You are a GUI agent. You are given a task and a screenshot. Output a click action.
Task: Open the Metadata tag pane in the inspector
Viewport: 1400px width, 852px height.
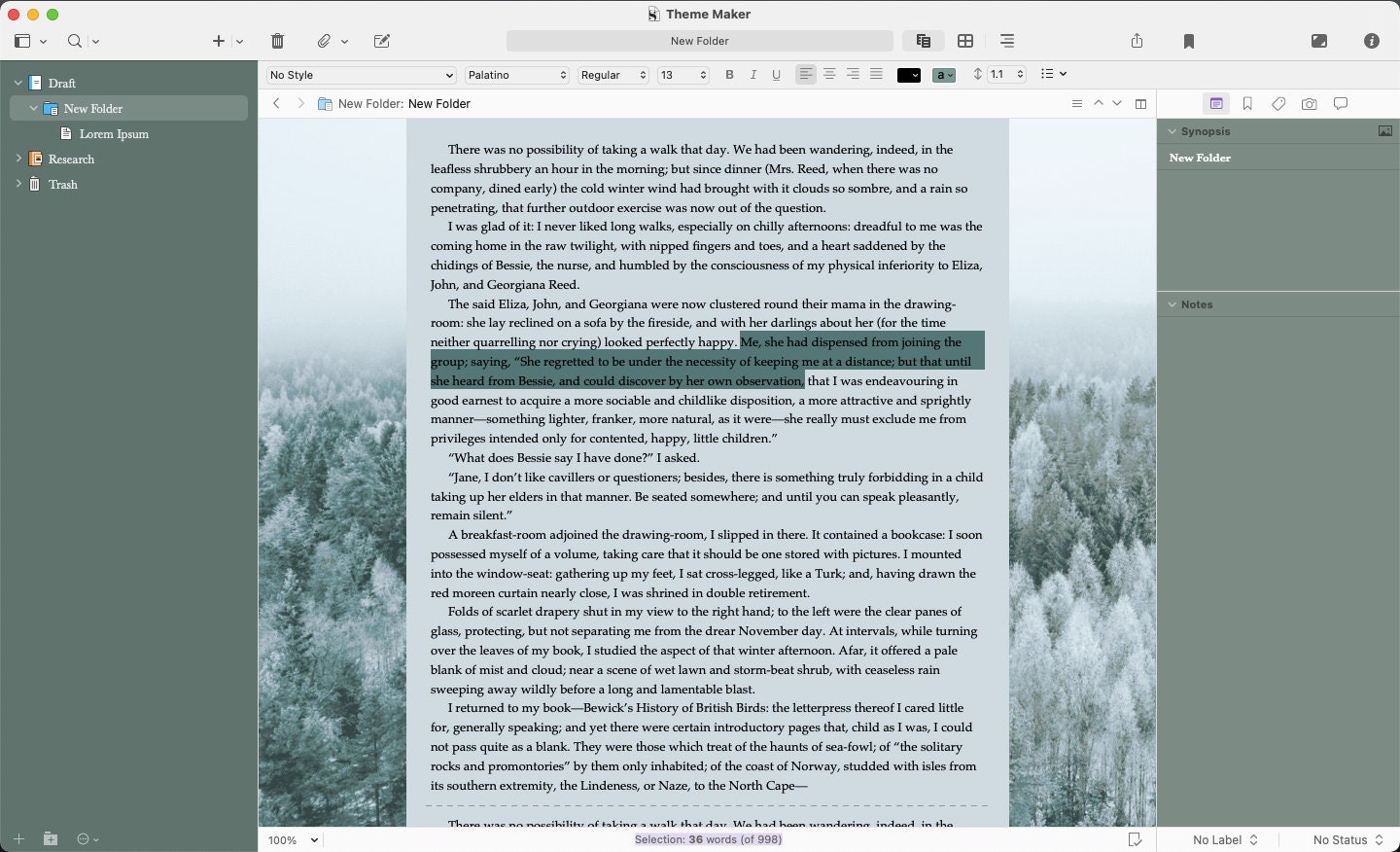(1278, 103)
